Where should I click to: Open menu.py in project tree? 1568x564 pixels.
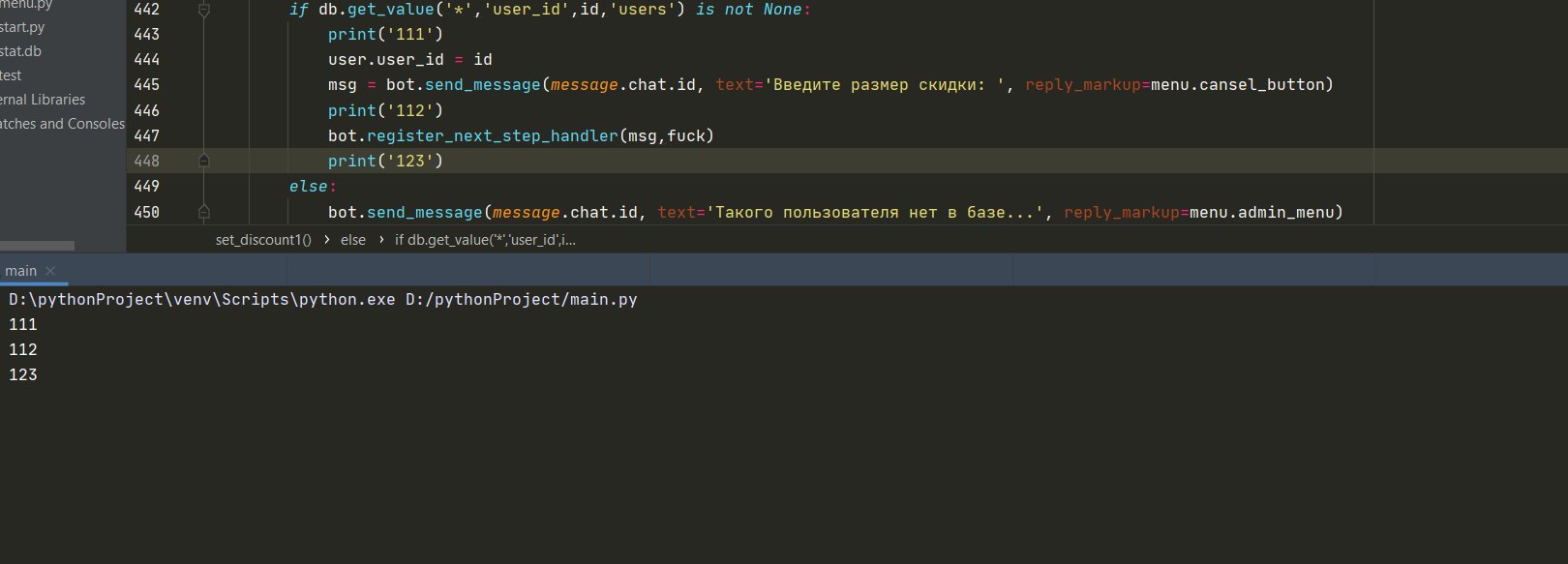[x=26, y=5]
